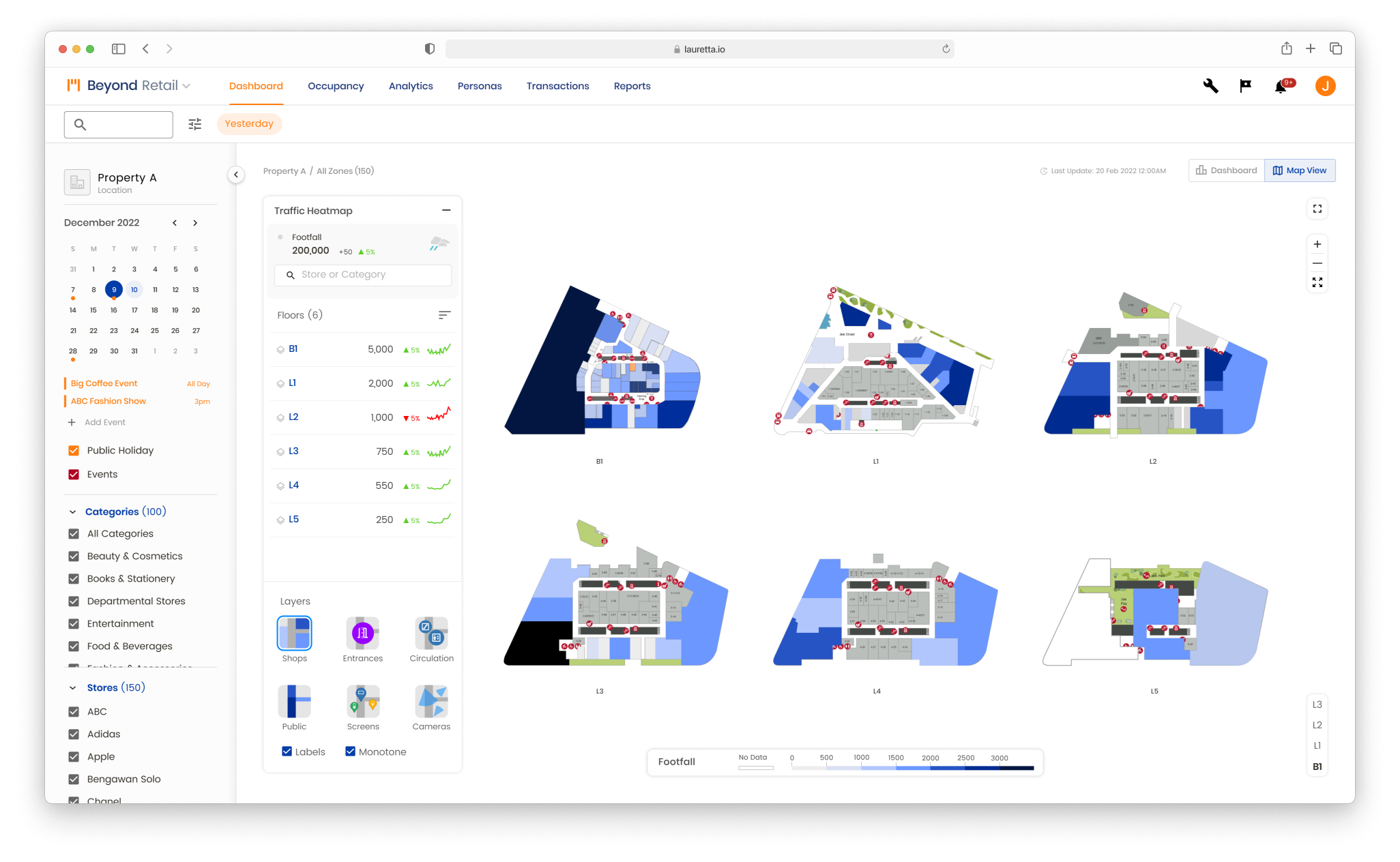Select the Cameras layer icon

click(431, 702)
